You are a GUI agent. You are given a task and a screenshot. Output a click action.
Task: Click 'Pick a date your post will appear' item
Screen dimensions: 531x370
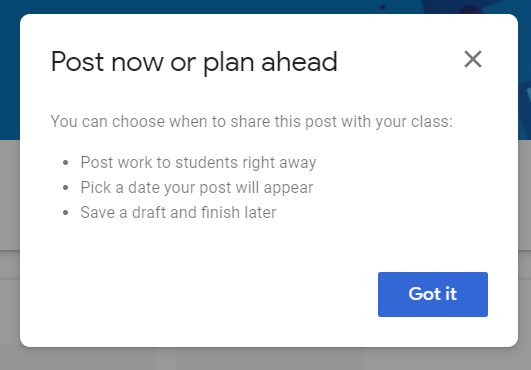(x=197, y=188)
